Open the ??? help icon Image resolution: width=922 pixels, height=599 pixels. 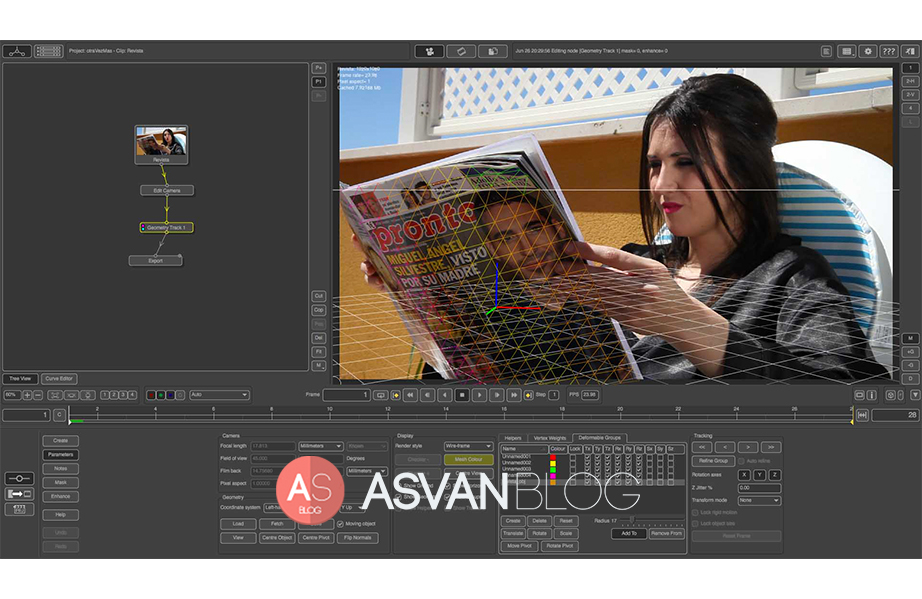888,51
